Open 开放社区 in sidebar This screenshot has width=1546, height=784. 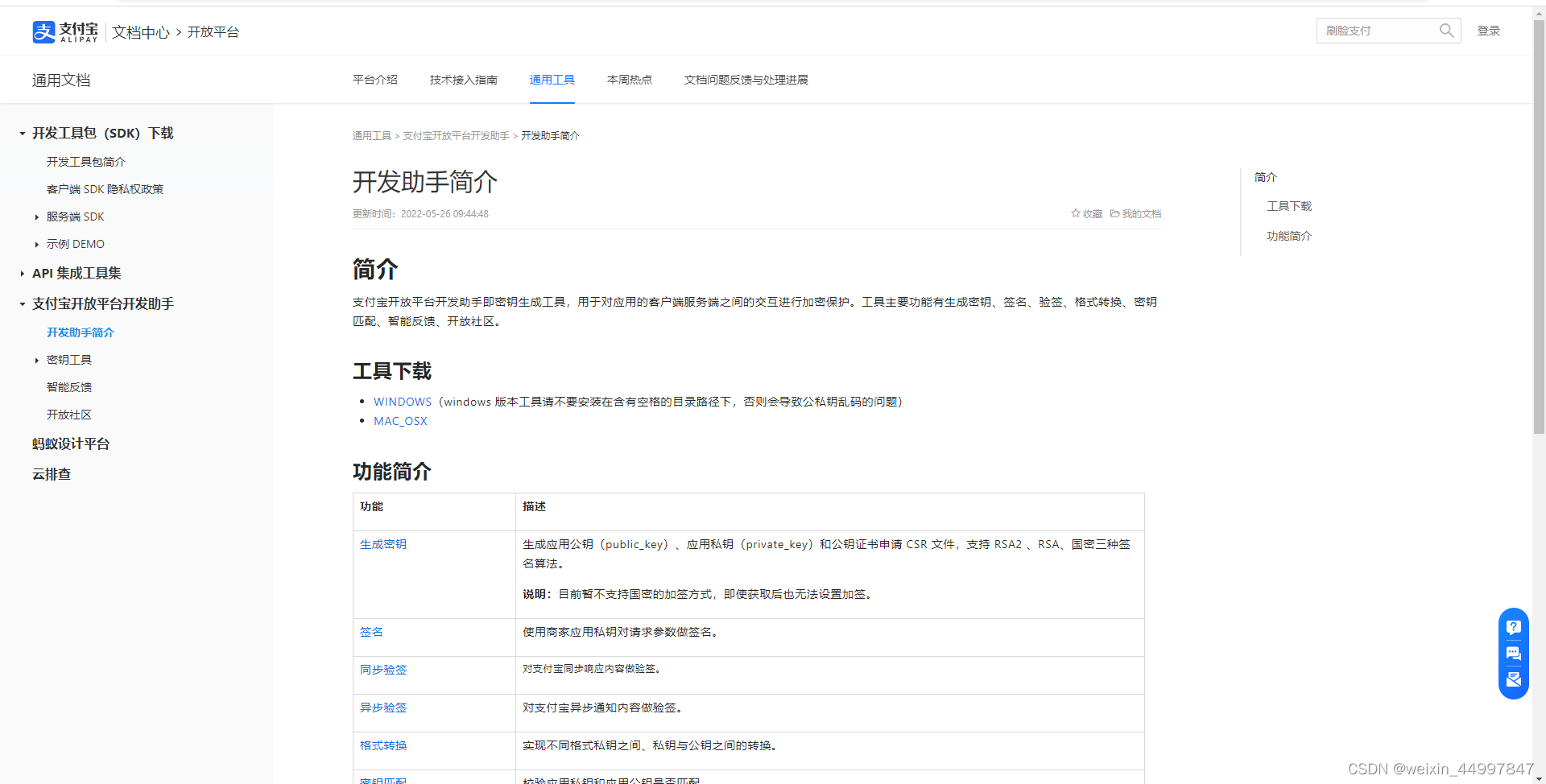pyautogui.click(x=69, y=415)
